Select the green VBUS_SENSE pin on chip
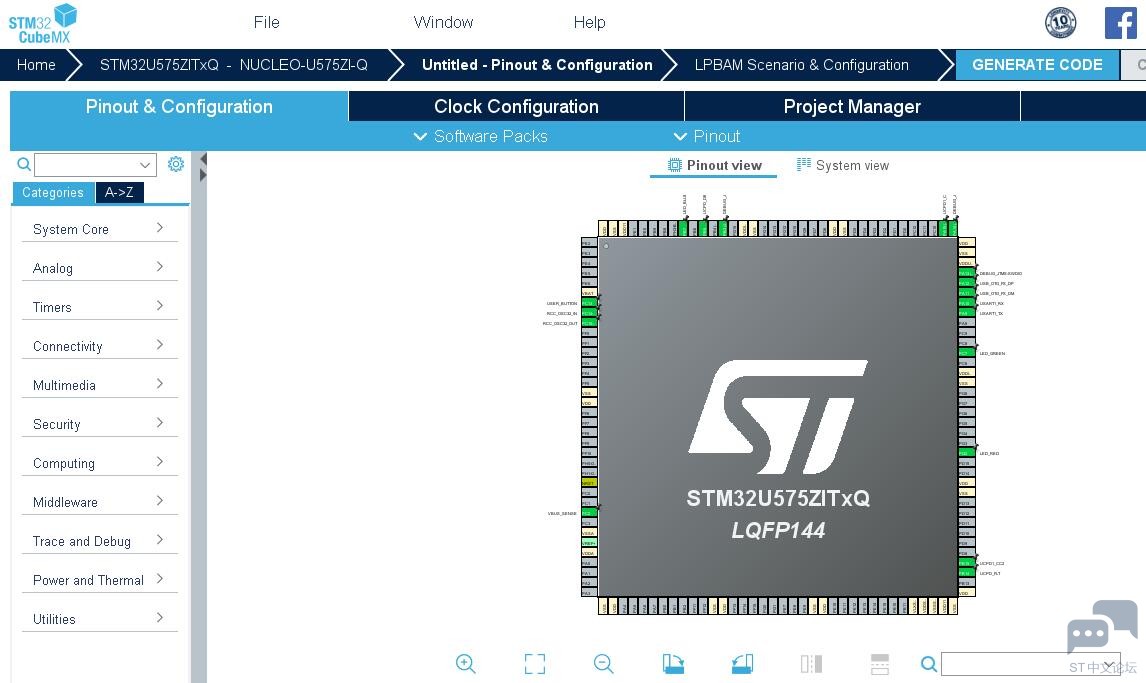Screen dimensions: 1146x683 click(x=589, y=513)
